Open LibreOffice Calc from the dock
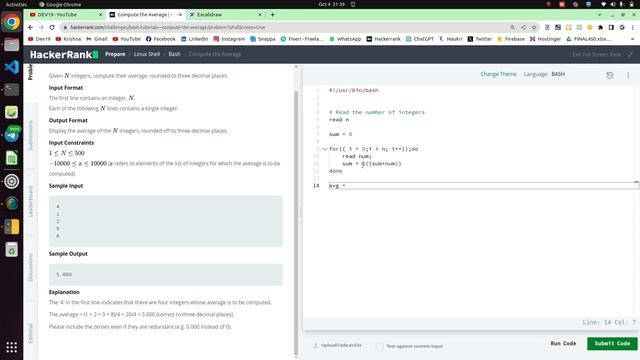 tap(11, 158)
